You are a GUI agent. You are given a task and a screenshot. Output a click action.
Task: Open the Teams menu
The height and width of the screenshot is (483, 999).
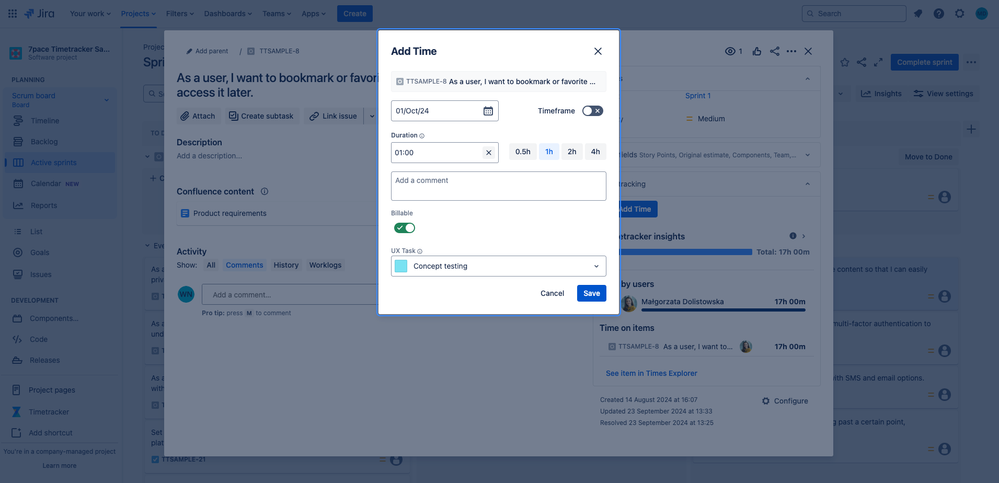point(277,13)
